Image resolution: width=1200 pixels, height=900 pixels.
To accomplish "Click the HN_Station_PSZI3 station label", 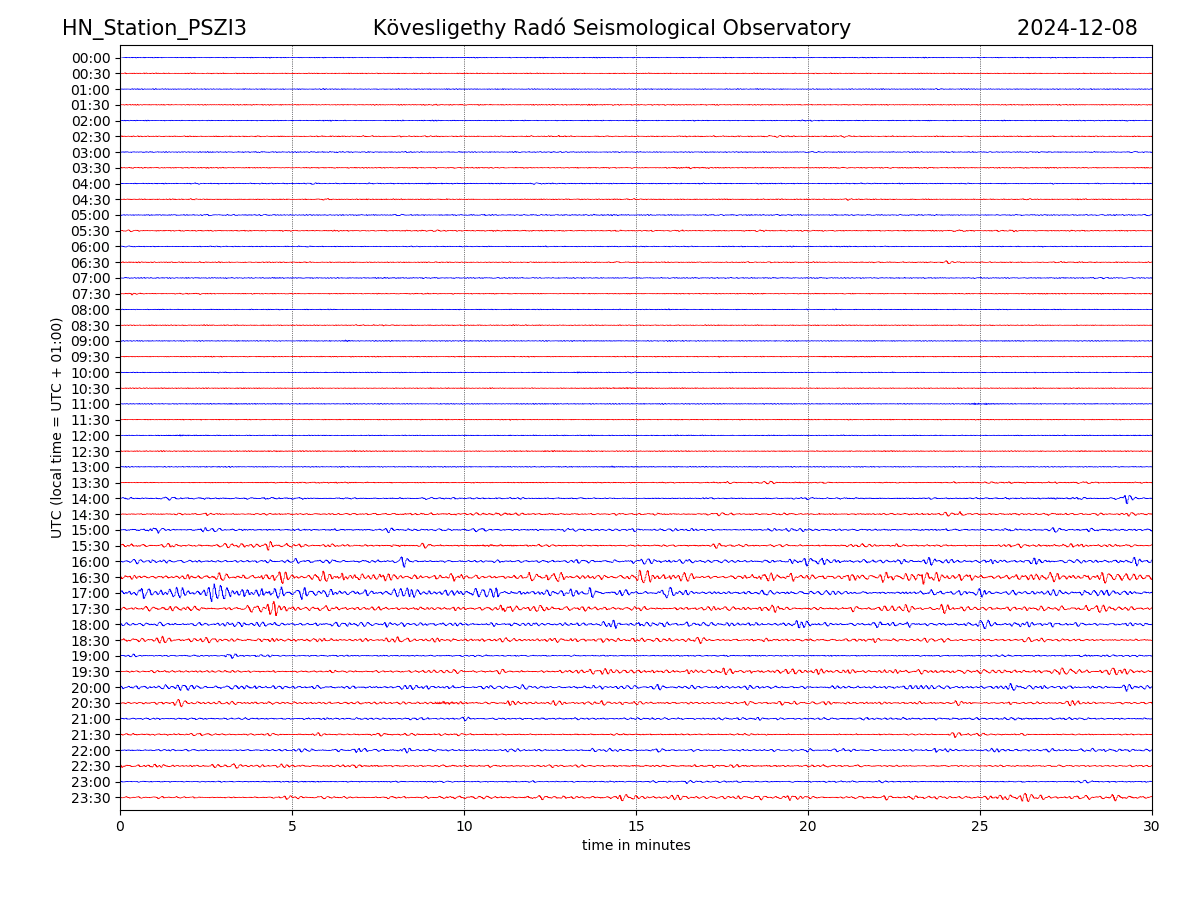I will [x=154, y=28].
